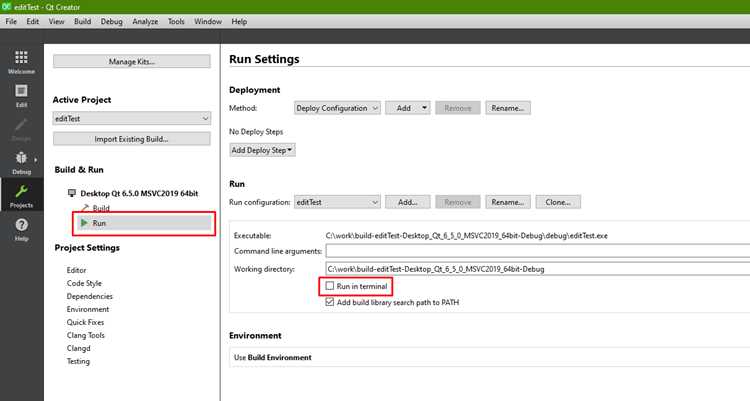
Task: Open the Tools menu
Action: tap(176, 22)
